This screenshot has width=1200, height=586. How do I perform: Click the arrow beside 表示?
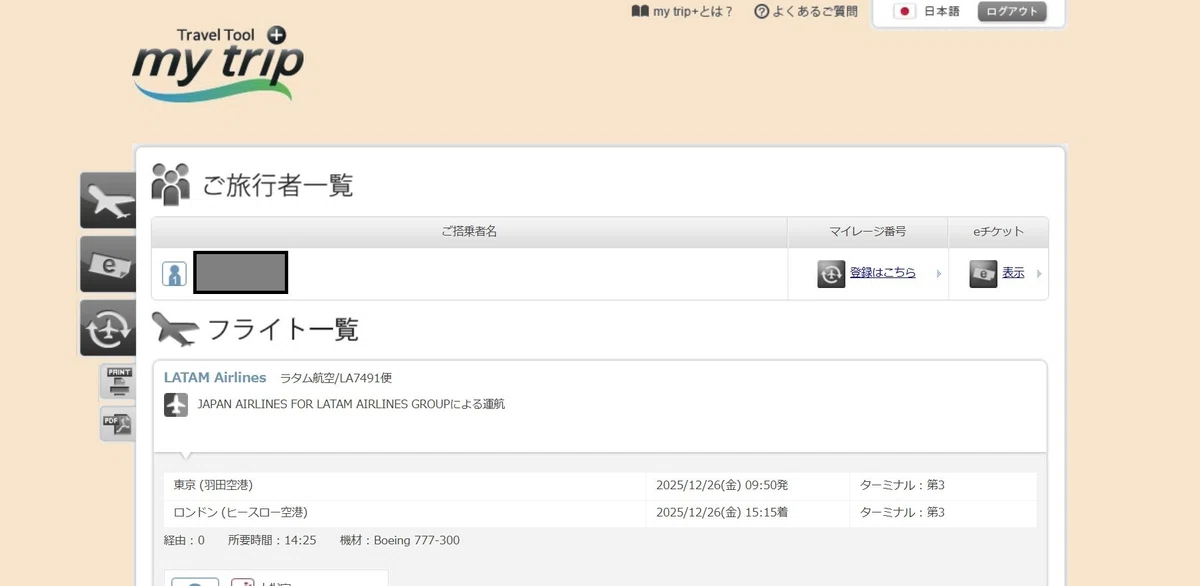[x=1039, y=274]
